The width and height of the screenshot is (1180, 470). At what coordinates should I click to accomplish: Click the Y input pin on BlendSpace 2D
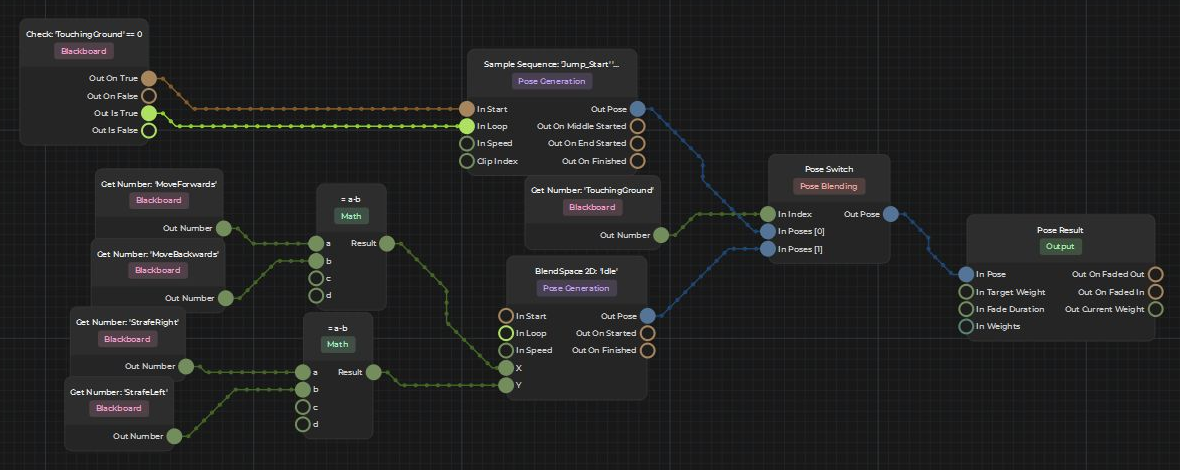[506, 386]
